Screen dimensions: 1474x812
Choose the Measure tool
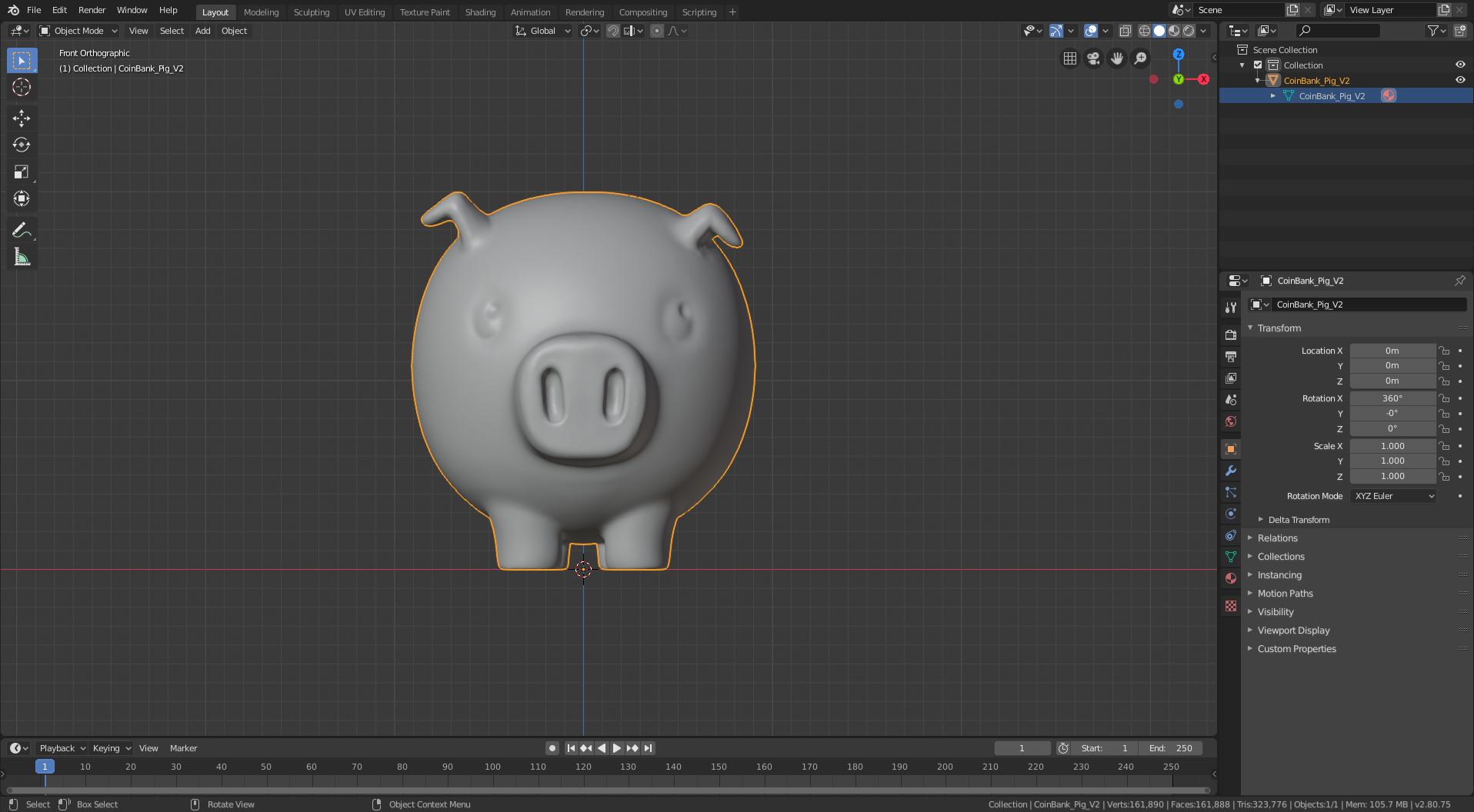22,258
